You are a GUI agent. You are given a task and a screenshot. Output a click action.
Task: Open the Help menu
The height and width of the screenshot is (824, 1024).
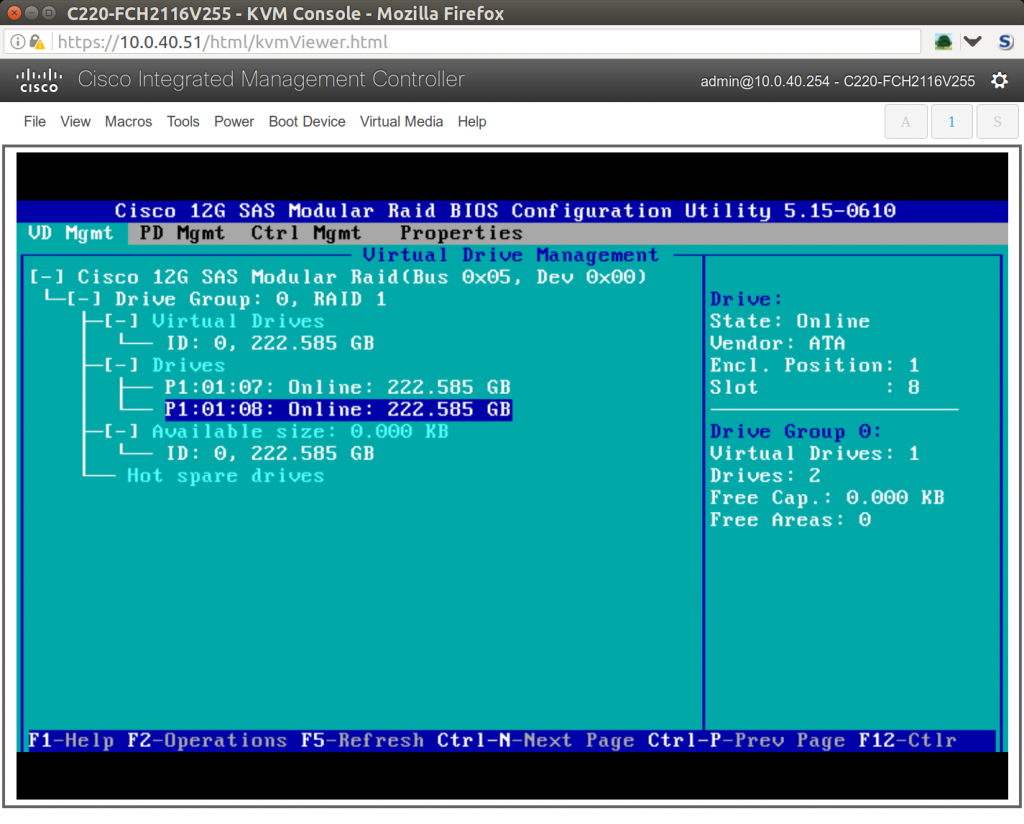click(x=472, y=121)
